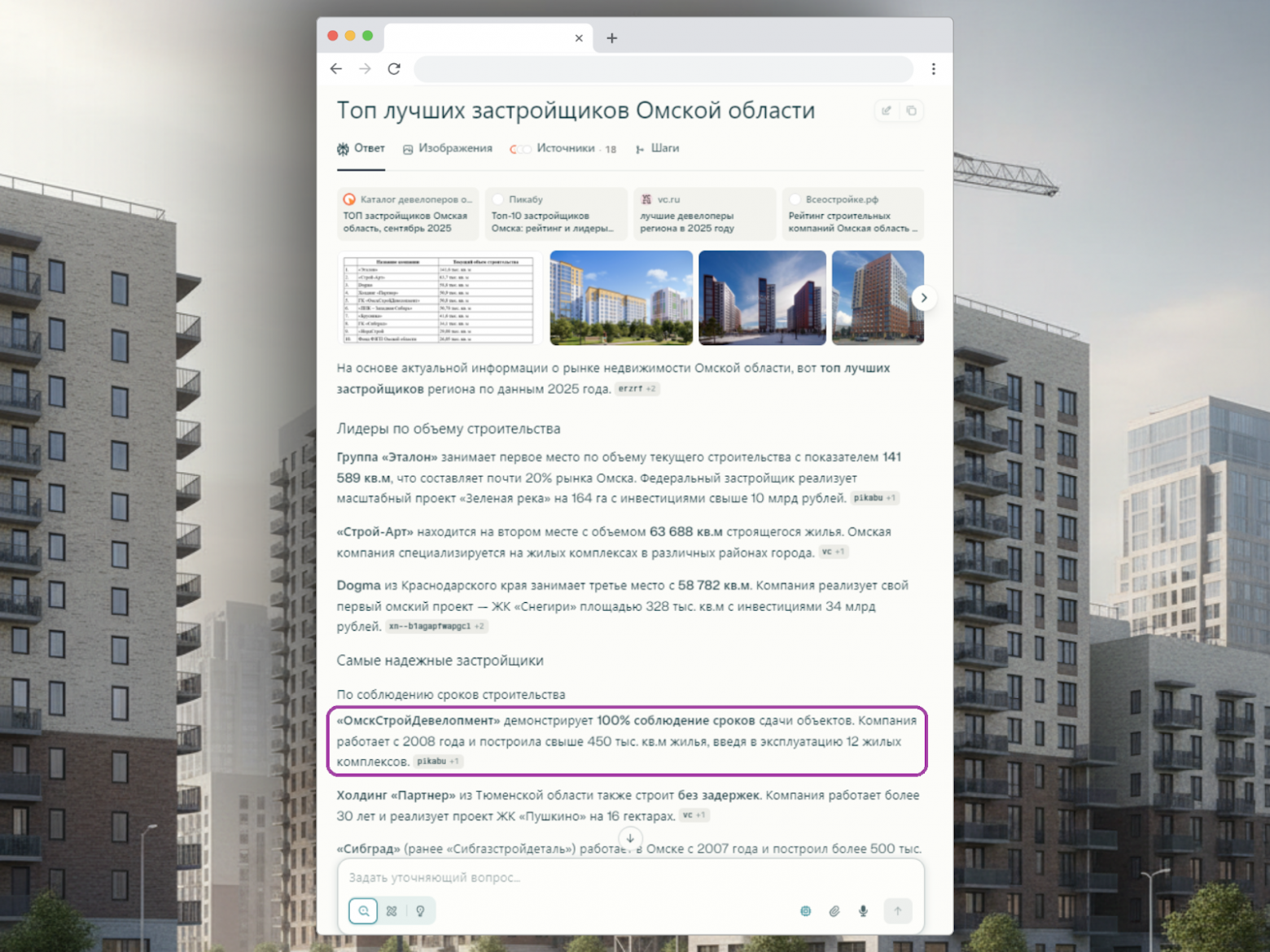This screenshot has height=952, width=1270.
Task: Copy the answer with the copy icon
Action: [x=911, y=111]
